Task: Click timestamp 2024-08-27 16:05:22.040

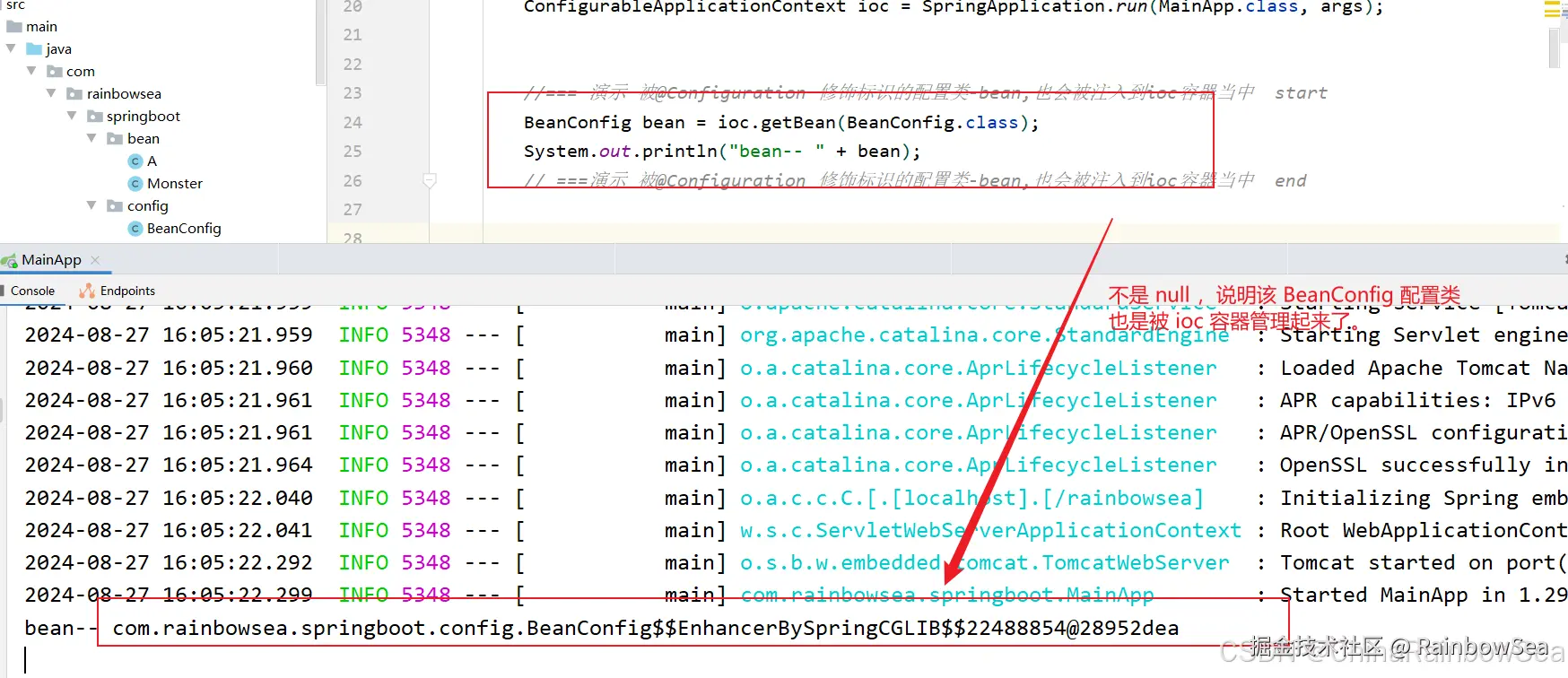Action: pyautogui.click(x=169, y=499)
